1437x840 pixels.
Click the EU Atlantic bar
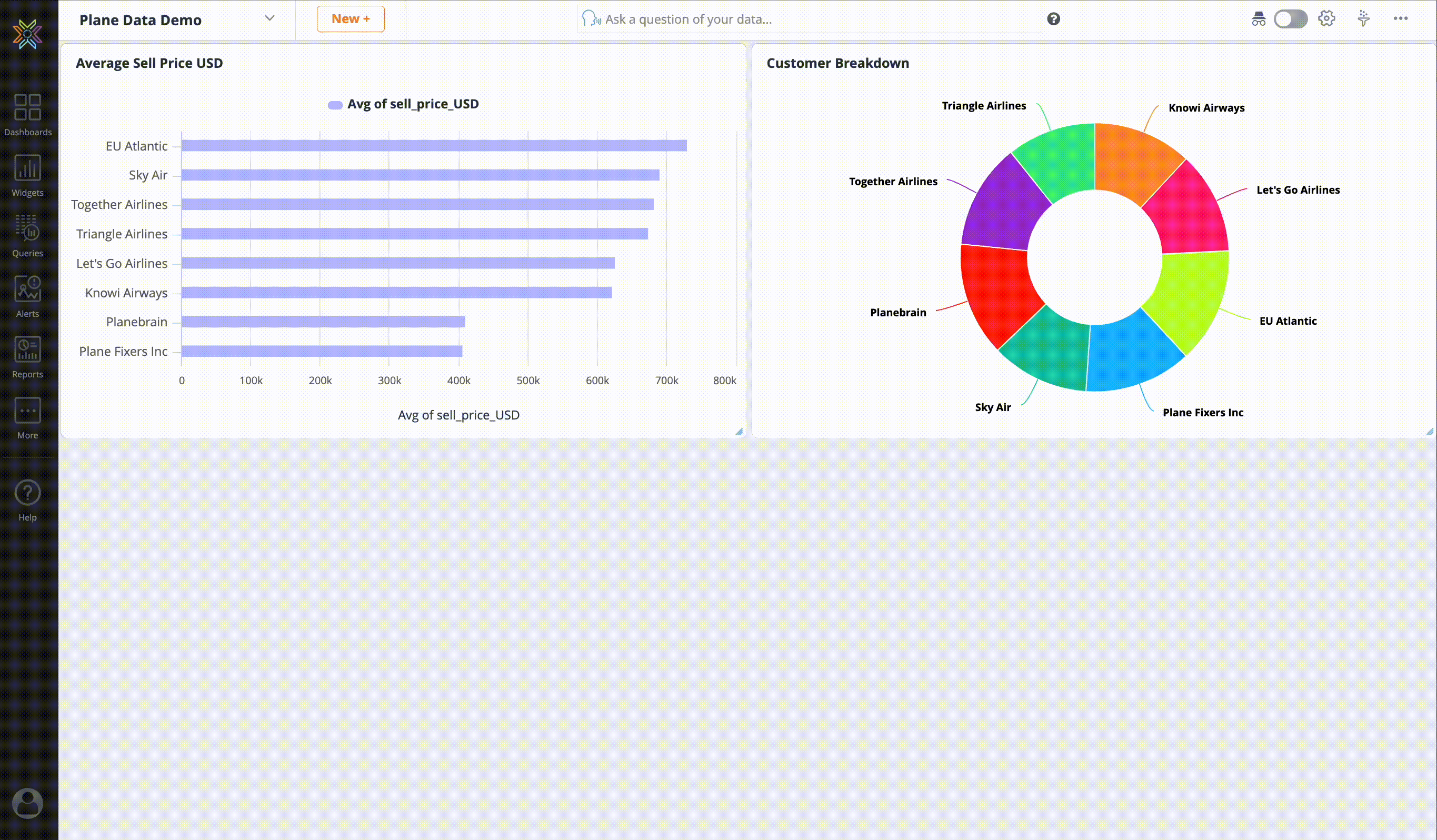pos(433,146)
